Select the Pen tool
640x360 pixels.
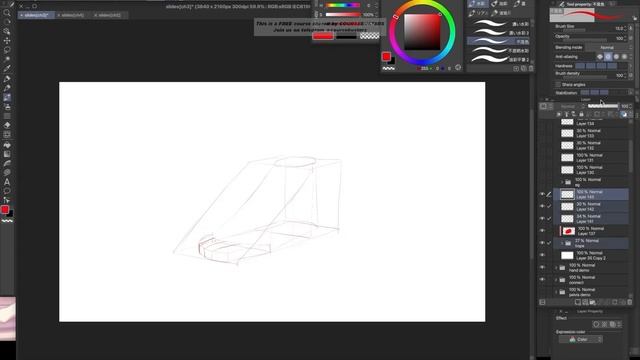[7, 79]
